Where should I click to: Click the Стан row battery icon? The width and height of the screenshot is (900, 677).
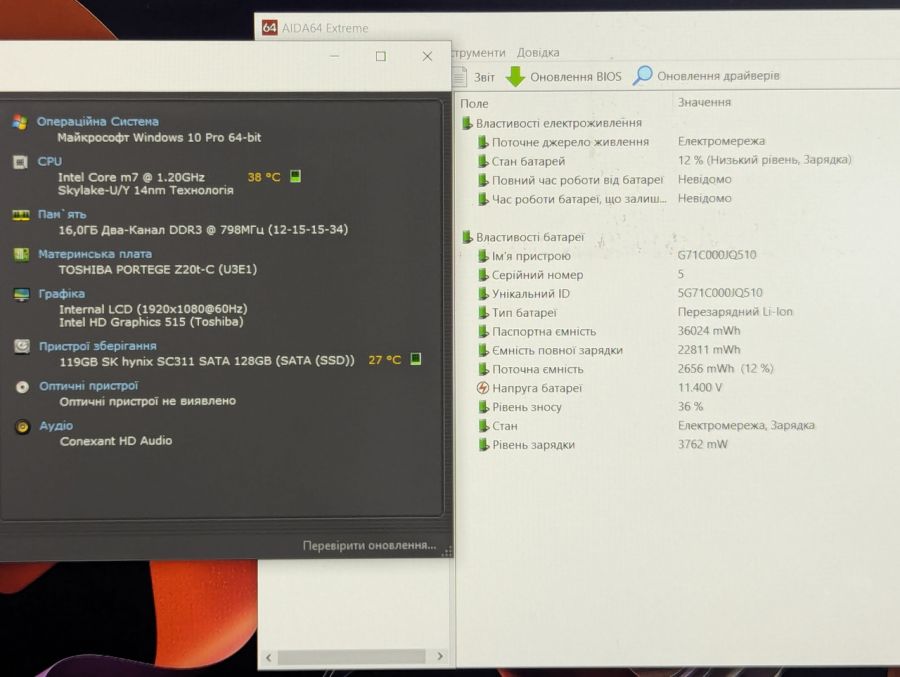coord(483,425)
